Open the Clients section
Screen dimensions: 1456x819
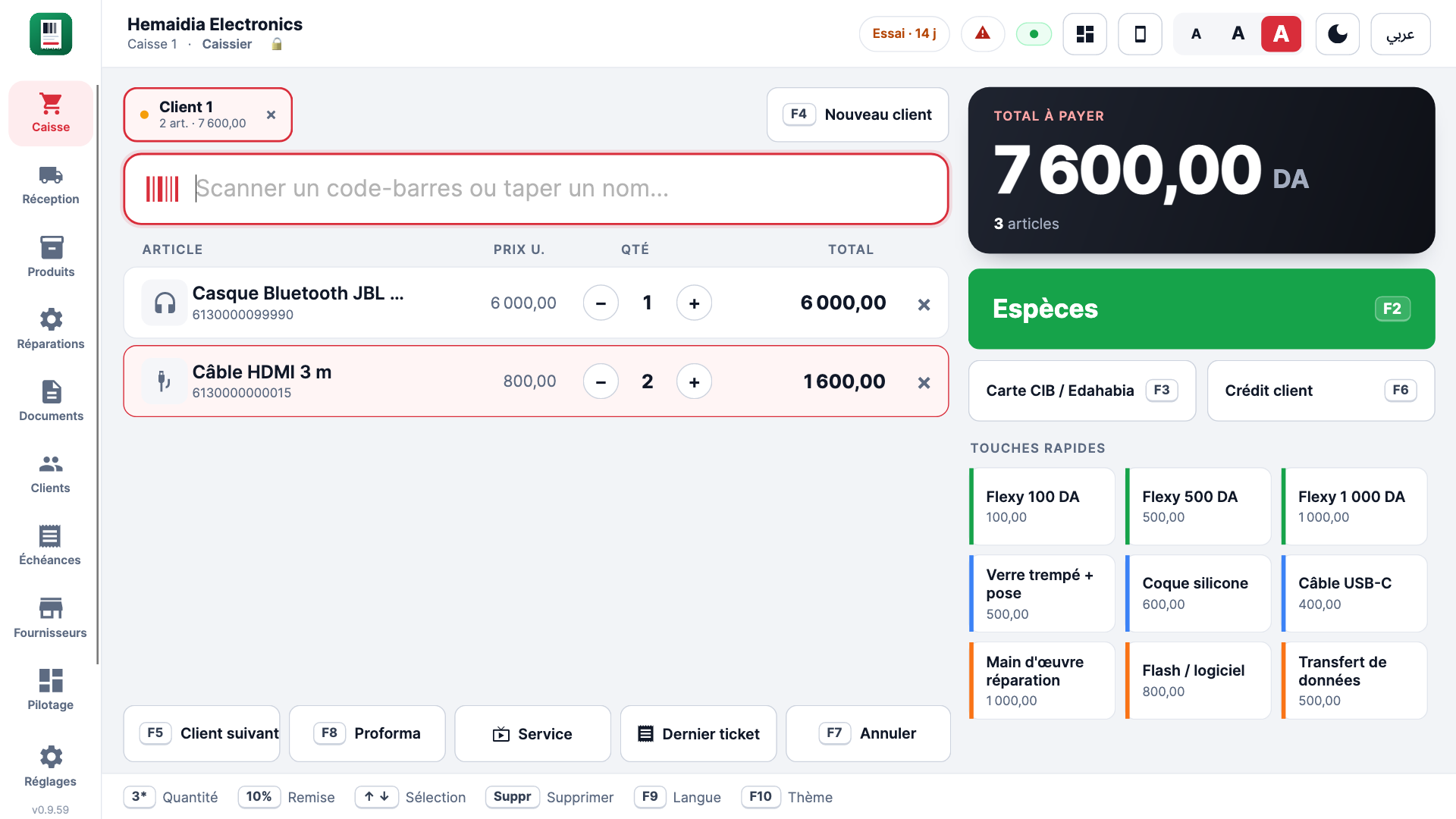(x=51, y=475)
